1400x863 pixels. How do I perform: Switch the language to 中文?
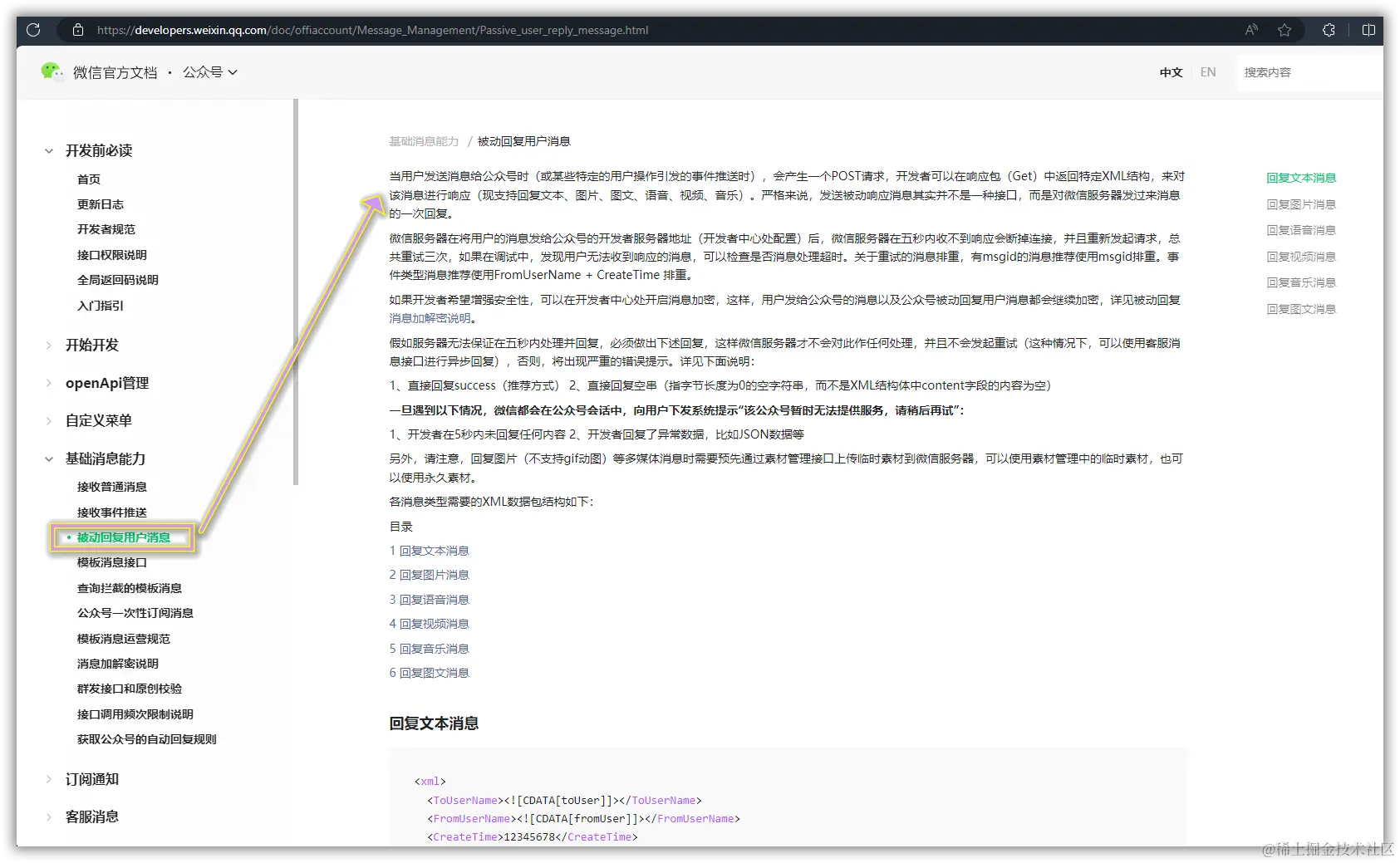point(1171,72)
